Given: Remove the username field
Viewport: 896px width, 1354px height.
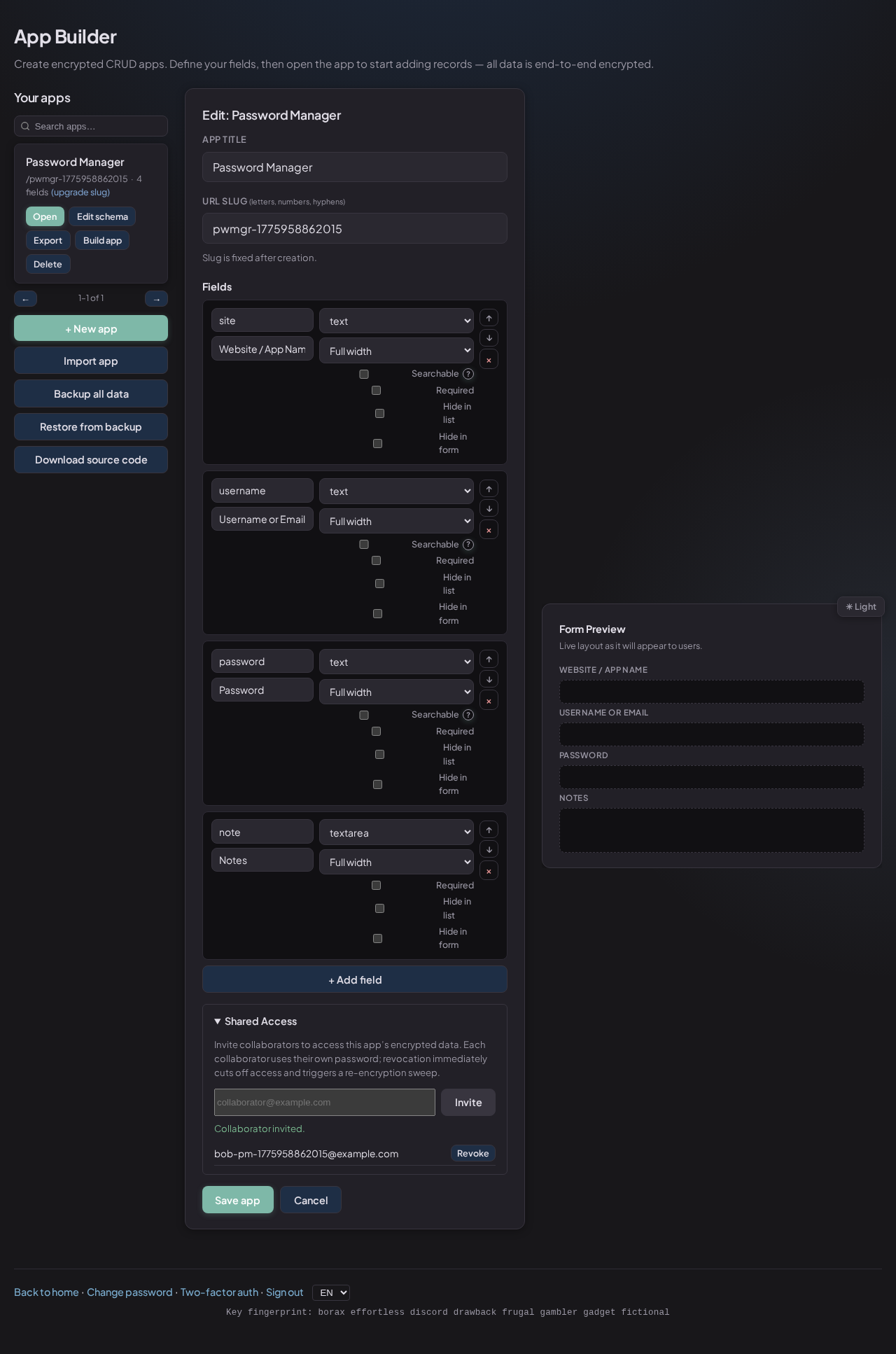Looking at the screenshot, I should [x=489, y=531].
